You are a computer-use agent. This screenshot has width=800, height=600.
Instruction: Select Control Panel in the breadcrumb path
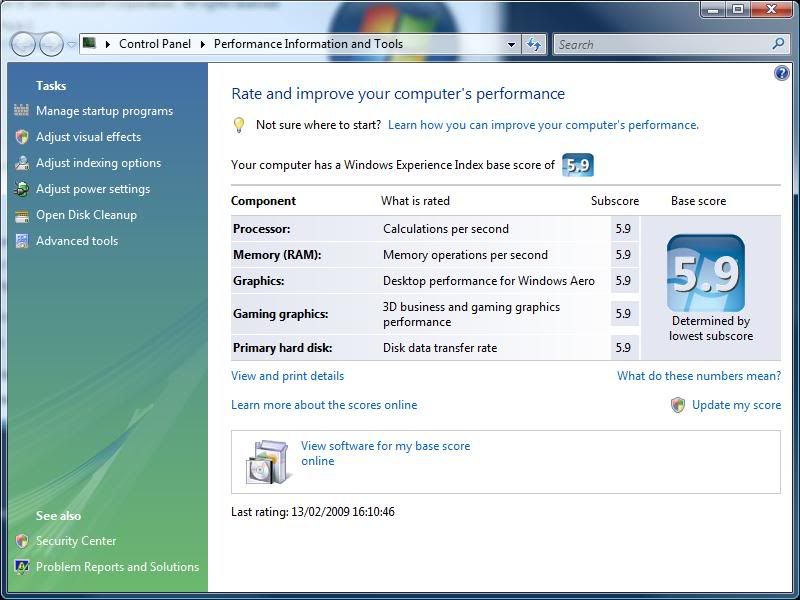156,44
